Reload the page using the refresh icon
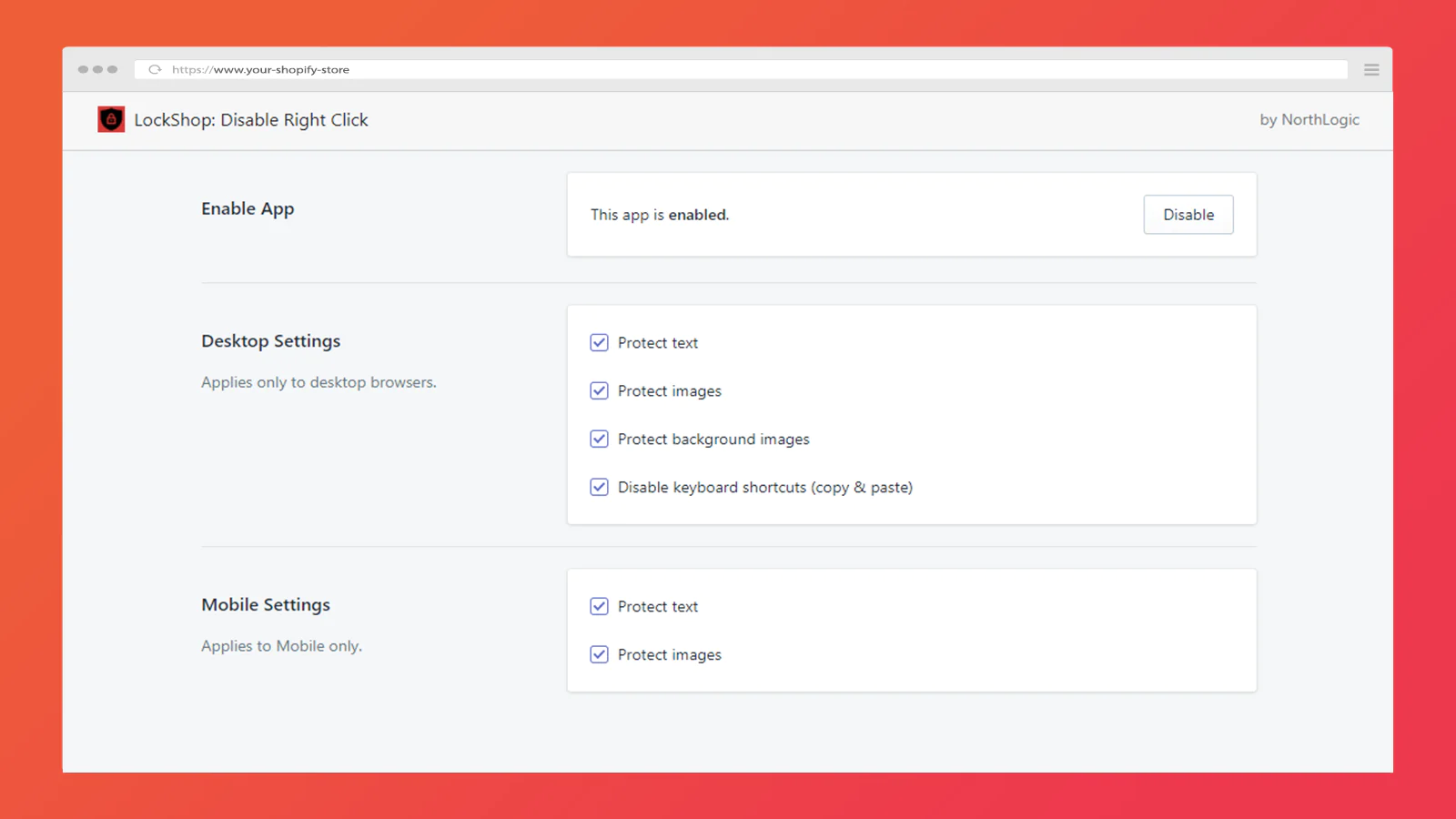 [x=155, y=69]
